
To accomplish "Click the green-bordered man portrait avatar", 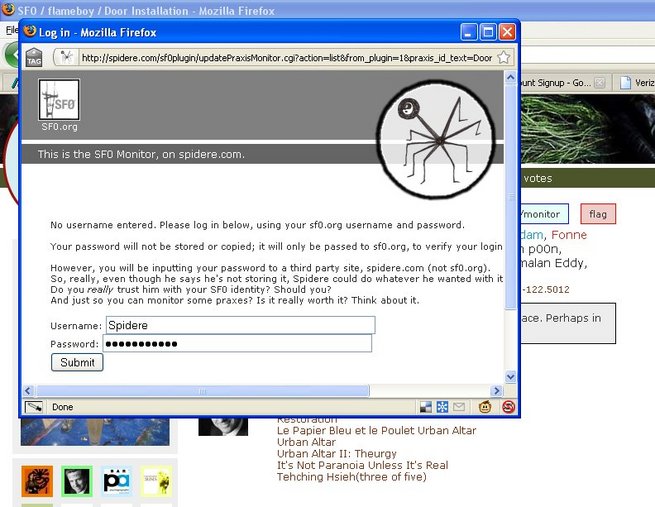I will click(77, 481).
